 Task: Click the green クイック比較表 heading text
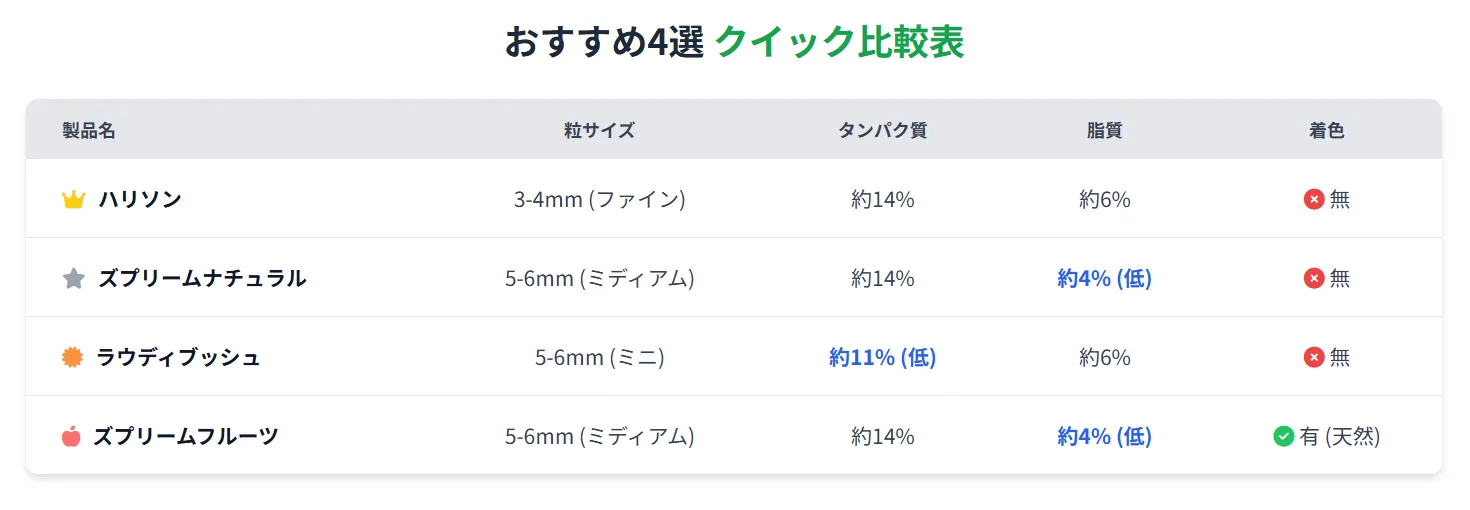pyautogui.click(x=839, y=43)
